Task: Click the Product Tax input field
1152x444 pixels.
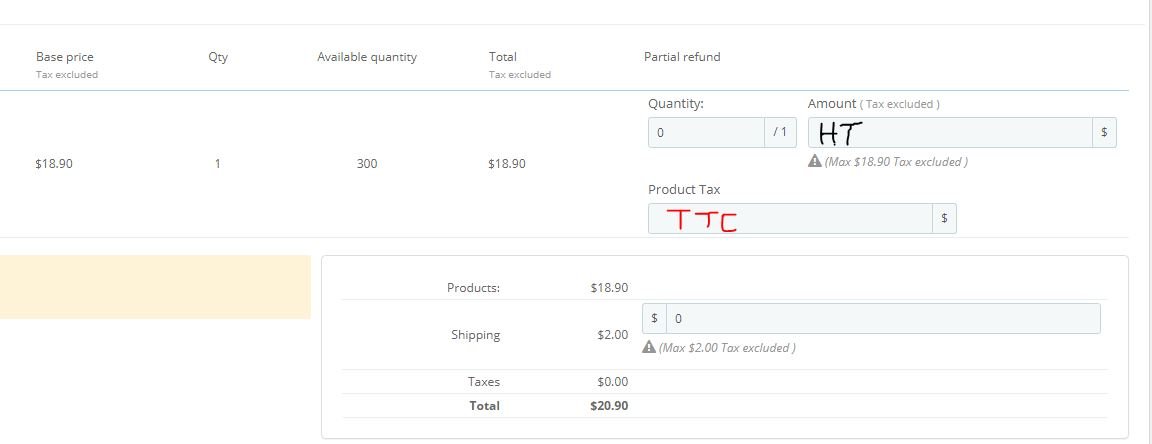Action: click(x=790, y=219)
